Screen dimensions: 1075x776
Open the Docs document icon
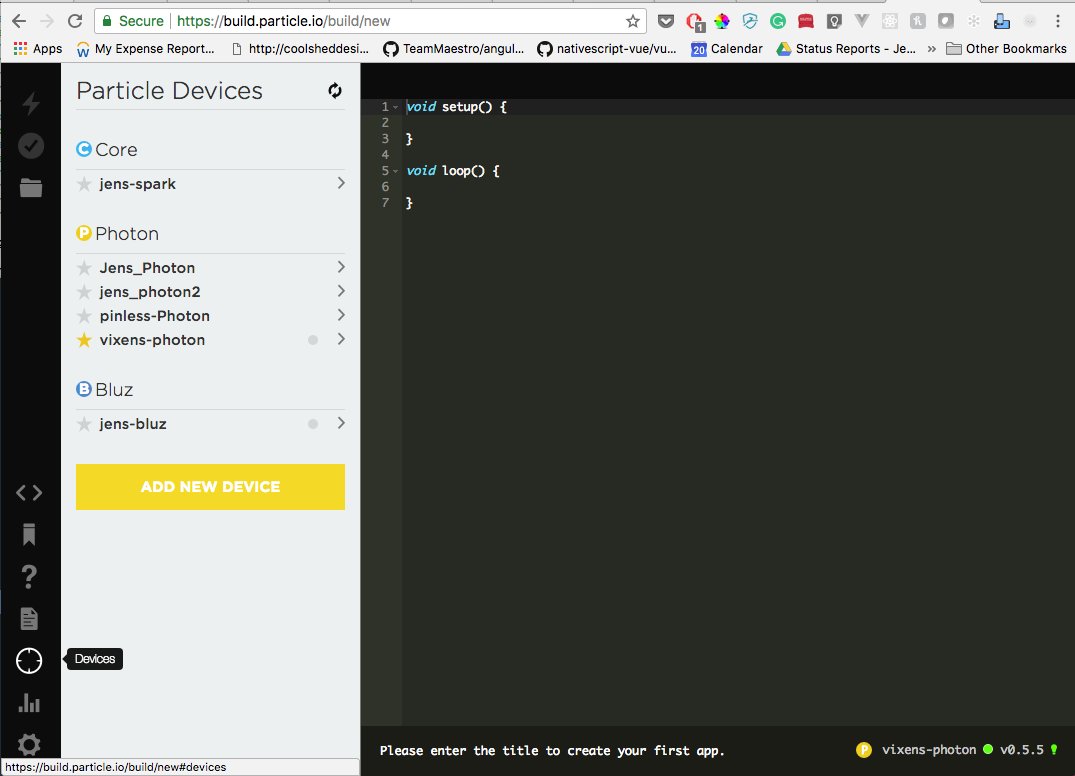coord(29,619)
